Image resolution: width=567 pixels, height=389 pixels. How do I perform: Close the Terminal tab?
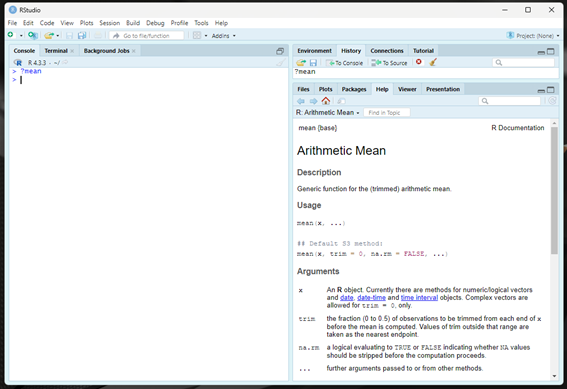[x=72, y=51]
